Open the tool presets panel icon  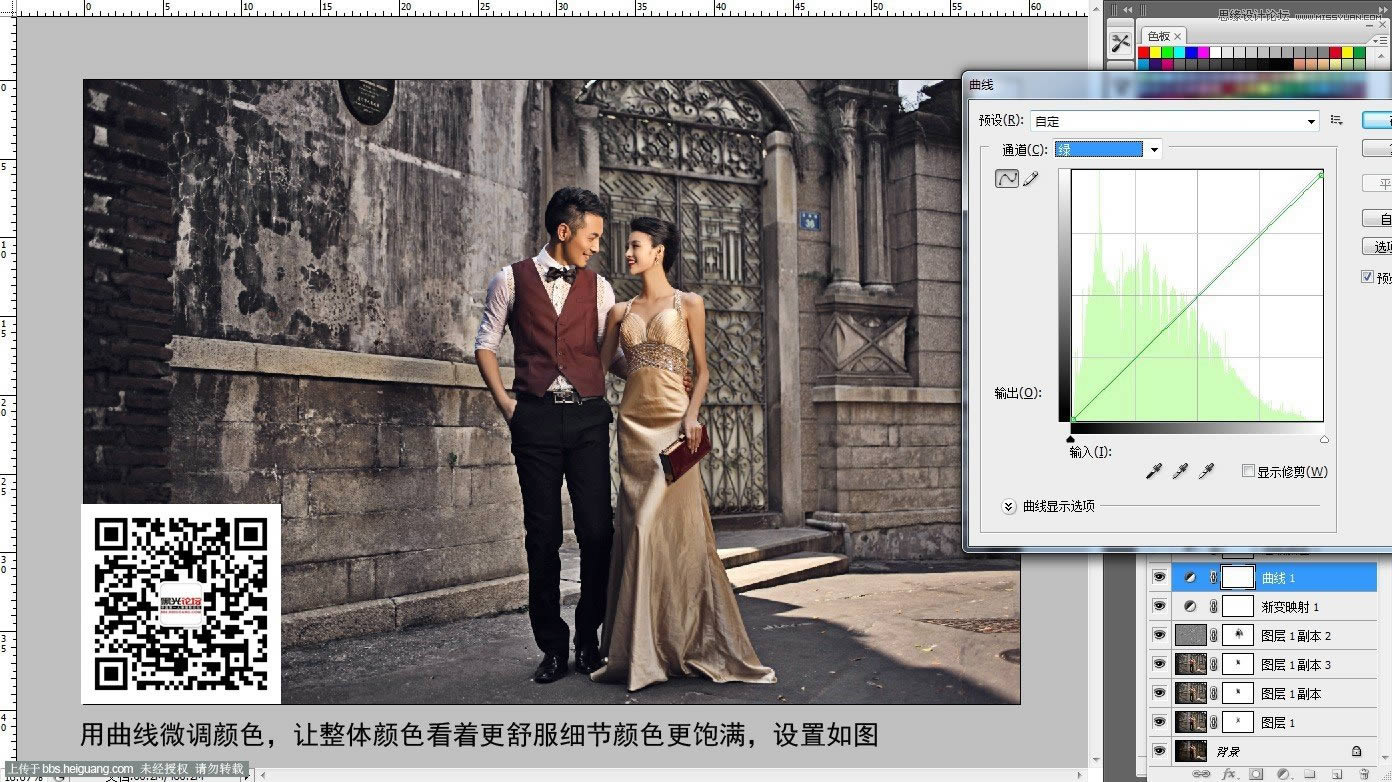point(1120,42)
